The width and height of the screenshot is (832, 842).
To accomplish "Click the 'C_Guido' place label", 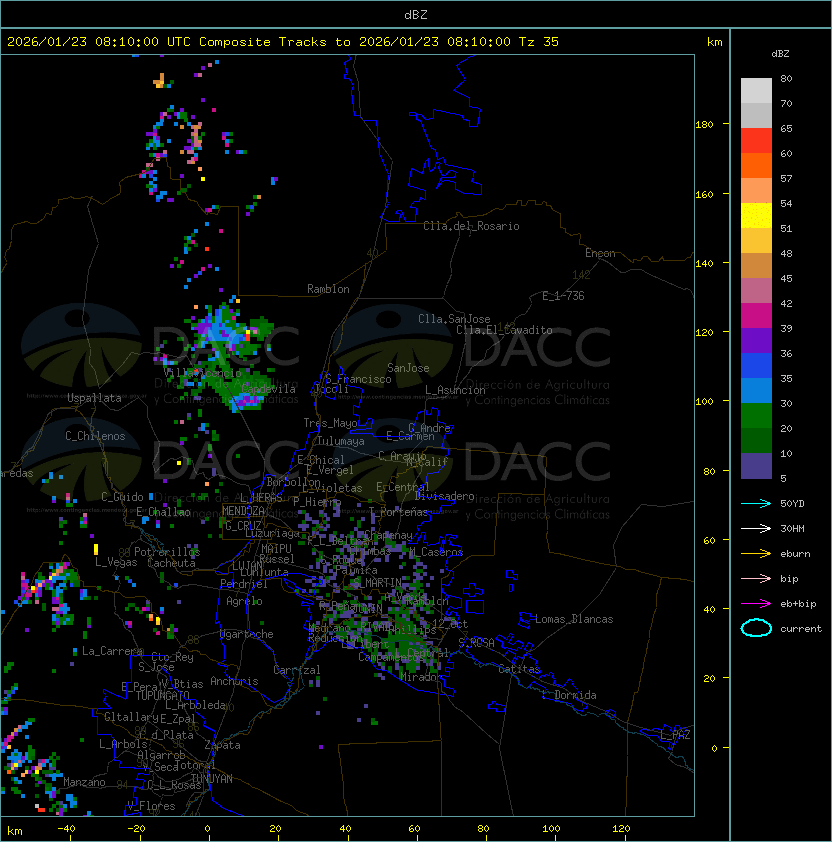I will (x=122, y=497).
